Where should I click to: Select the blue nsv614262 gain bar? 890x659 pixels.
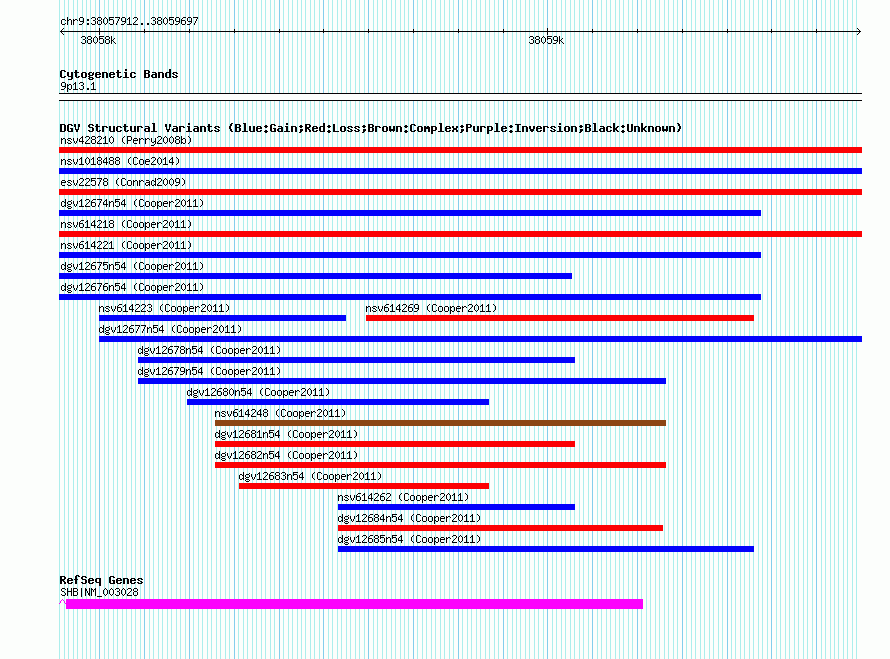pyautogui.click(x=456, y=507)
